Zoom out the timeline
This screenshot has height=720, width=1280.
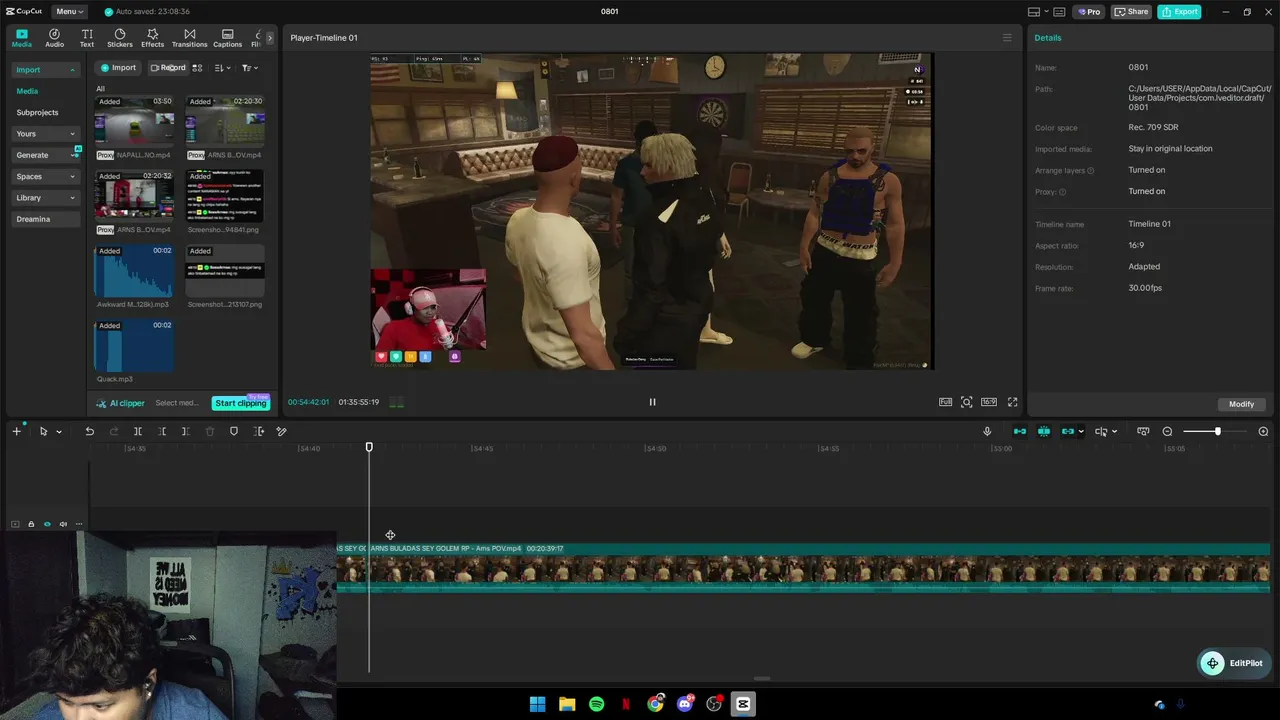(1167, 431)
